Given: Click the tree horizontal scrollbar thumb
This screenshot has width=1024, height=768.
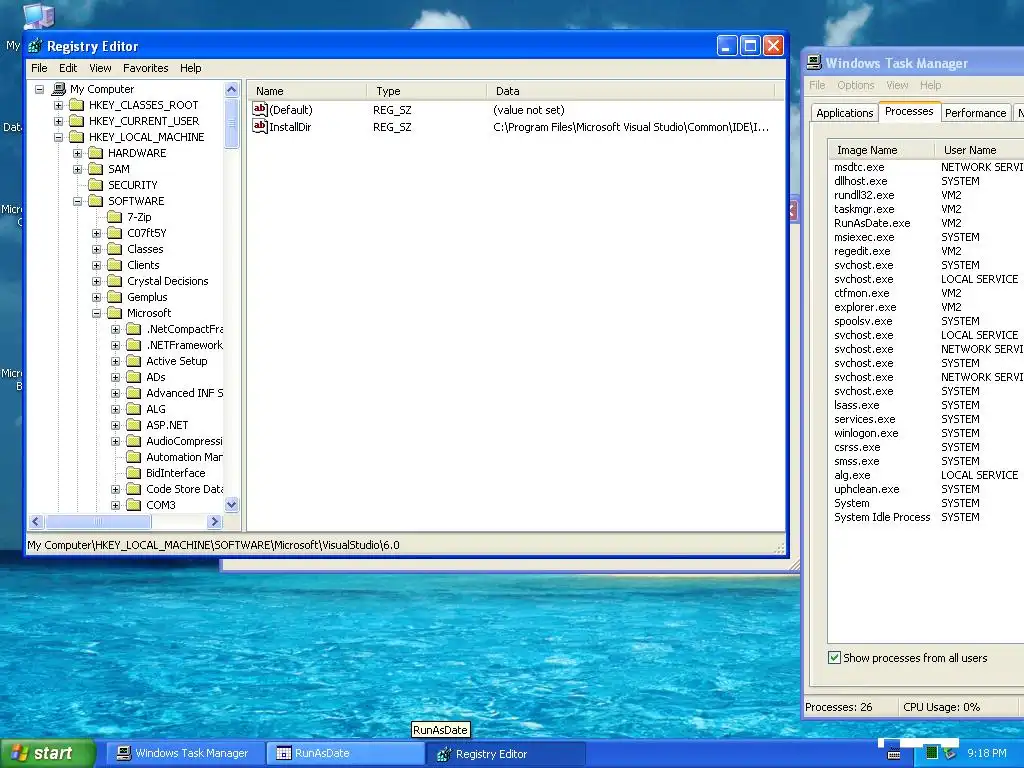Looking at the screenshot, I should pyautogui.click(x=98, y=521).
